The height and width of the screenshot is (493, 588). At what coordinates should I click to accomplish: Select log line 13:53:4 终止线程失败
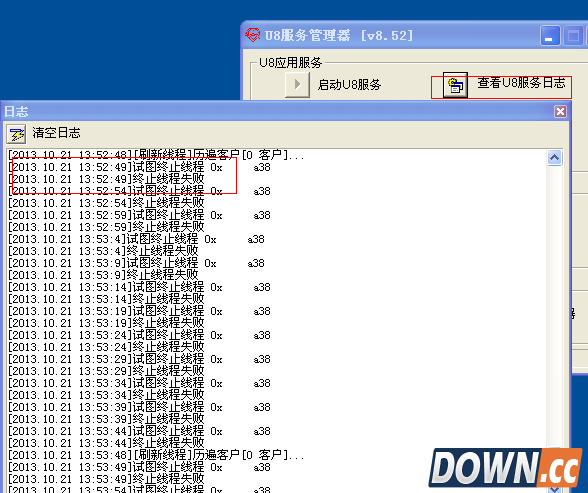coord(103,251)
